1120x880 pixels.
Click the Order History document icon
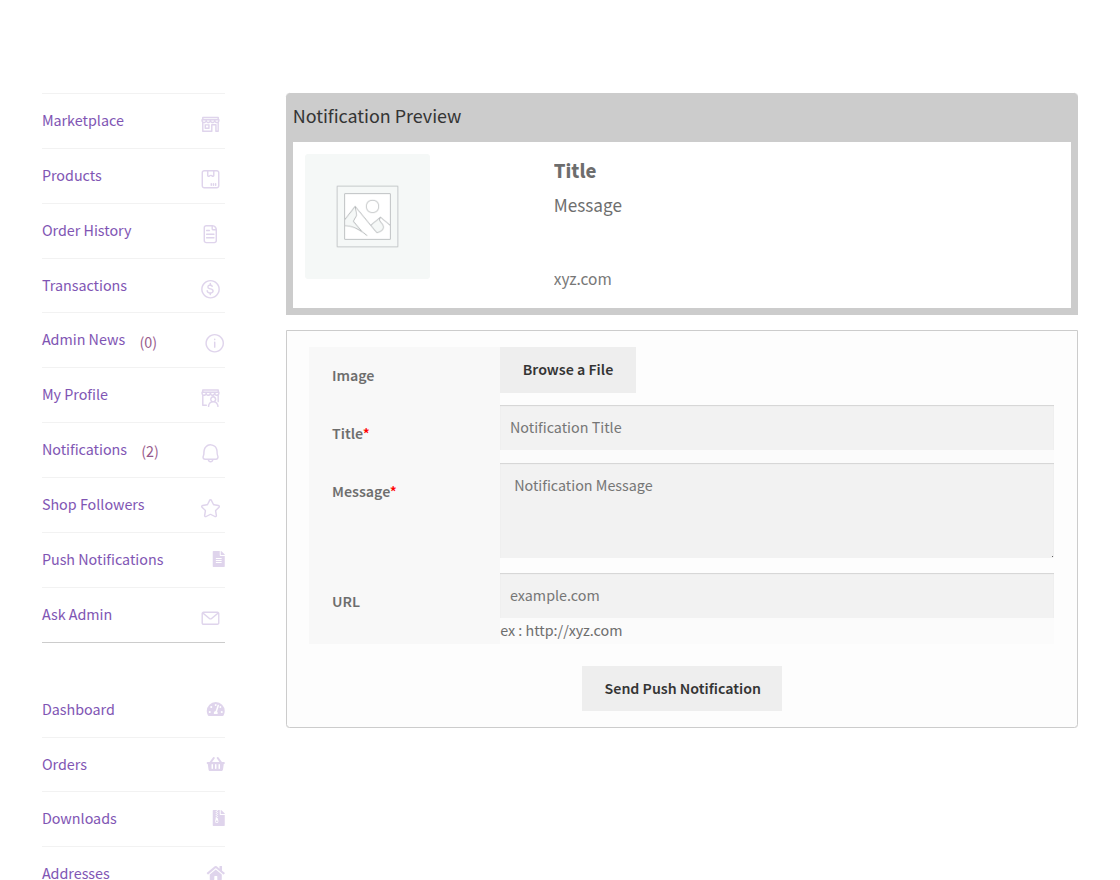(x=210, y=233)
